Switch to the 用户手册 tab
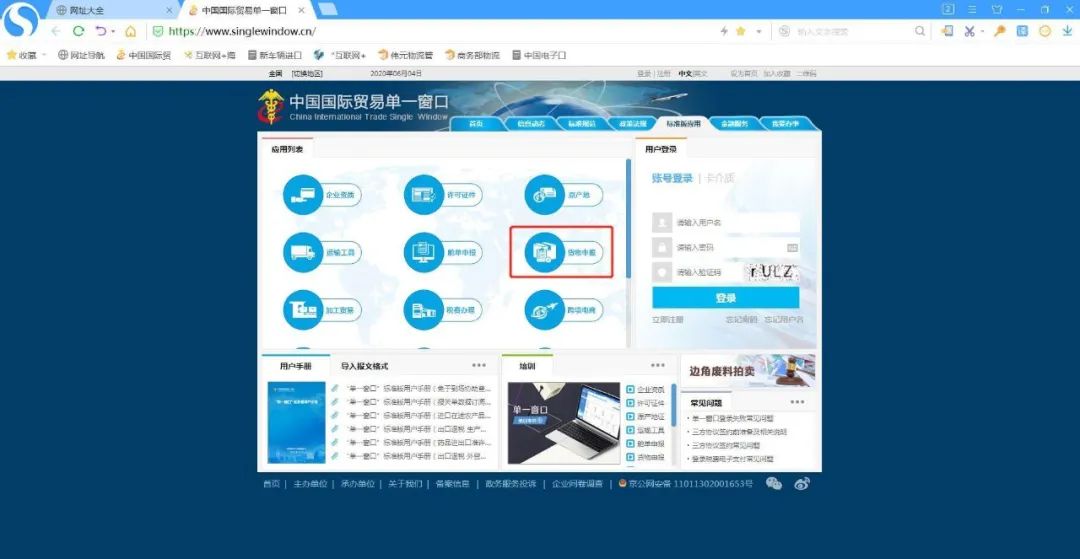 [x=295, y=366]
